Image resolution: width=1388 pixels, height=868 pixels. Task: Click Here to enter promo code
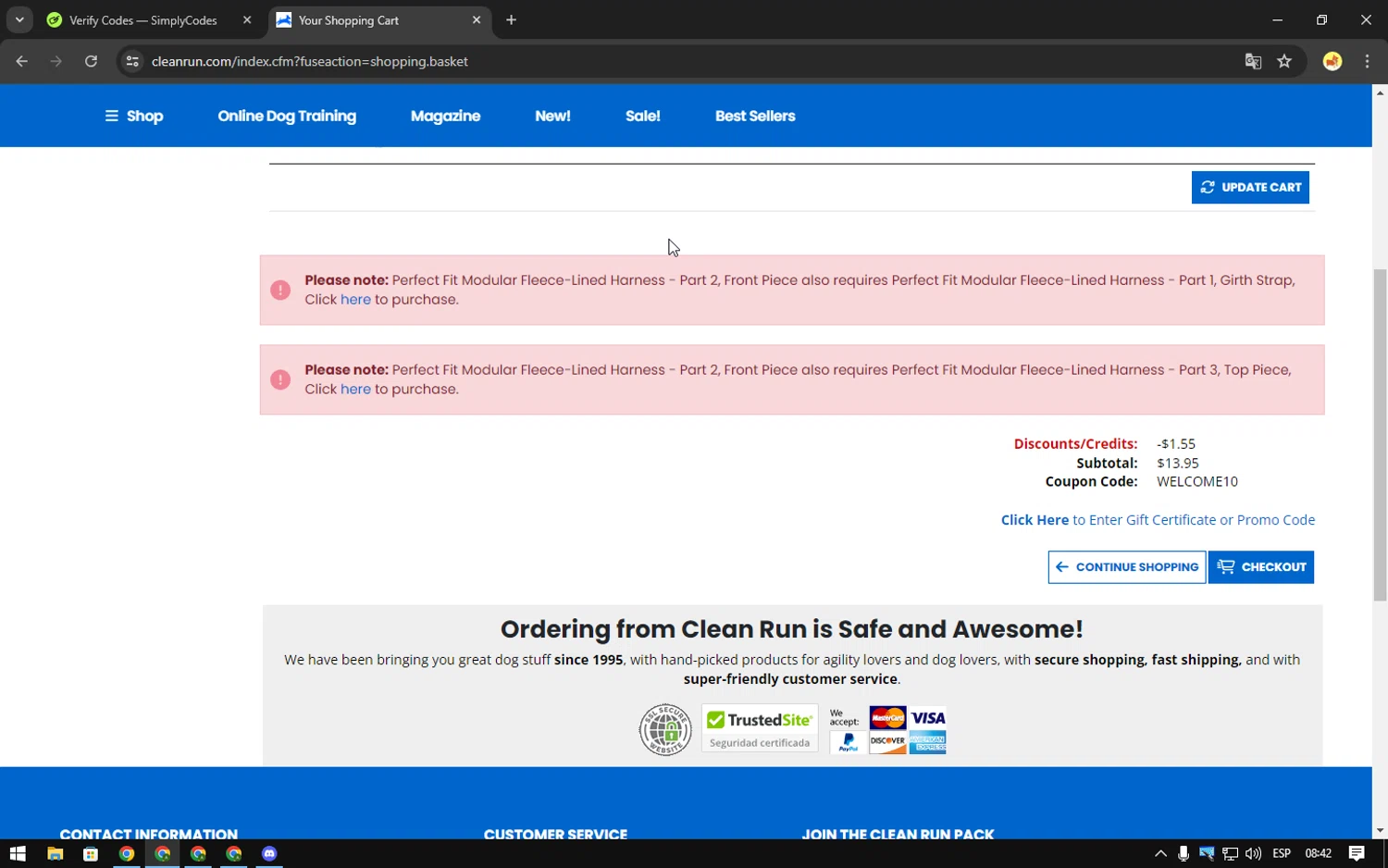pos(1158,520)
